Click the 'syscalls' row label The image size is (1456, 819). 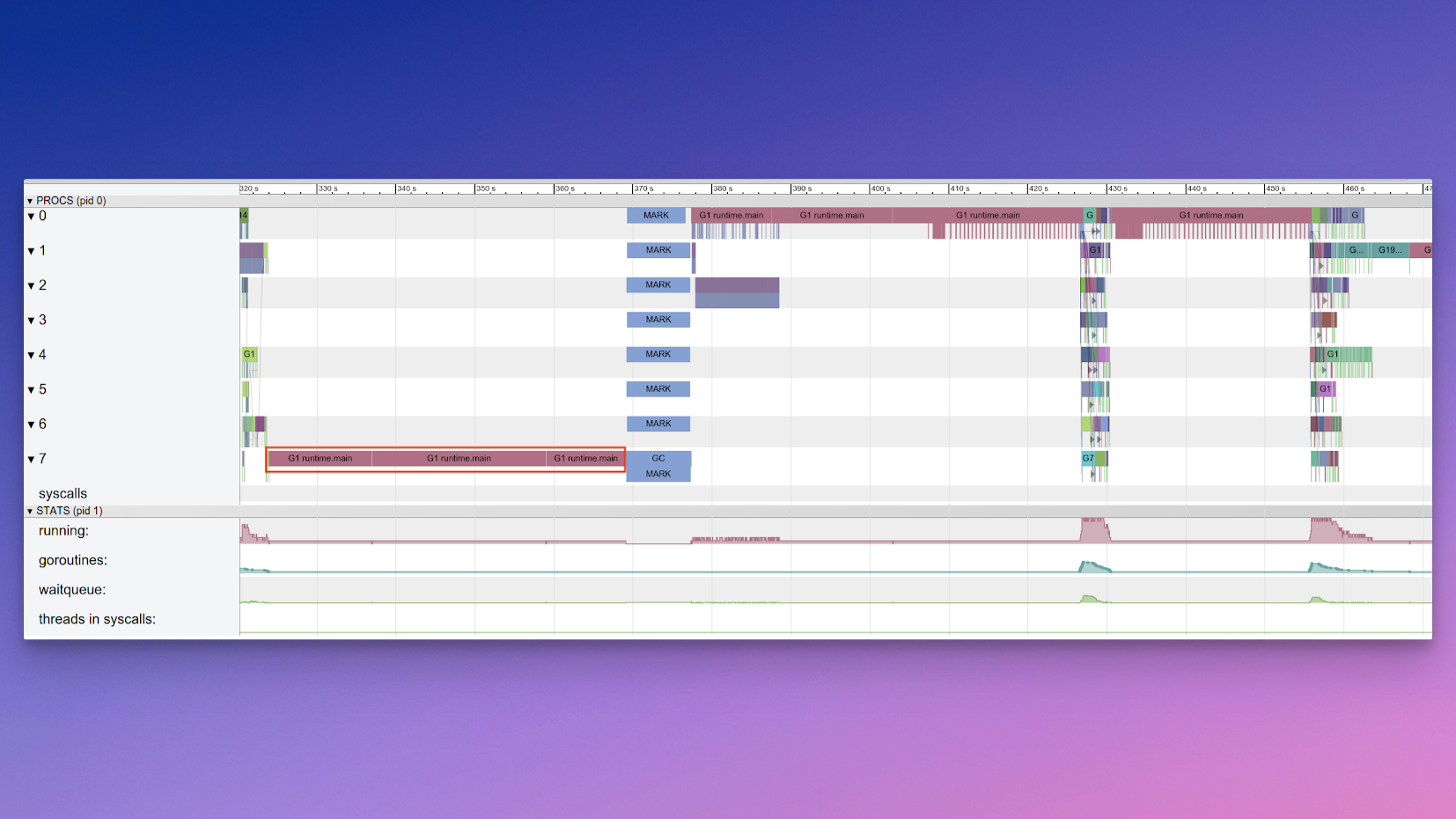coord(63,494)
